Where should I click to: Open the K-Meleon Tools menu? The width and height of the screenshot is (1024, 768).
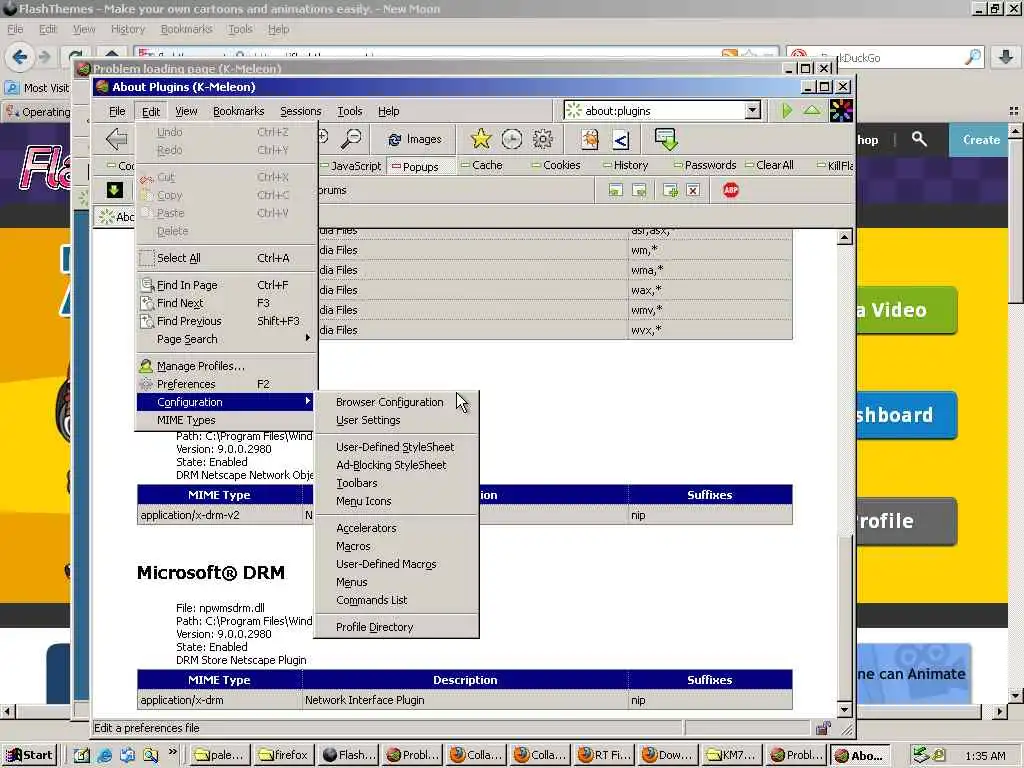pyautogui.click(x=349, y=111)
